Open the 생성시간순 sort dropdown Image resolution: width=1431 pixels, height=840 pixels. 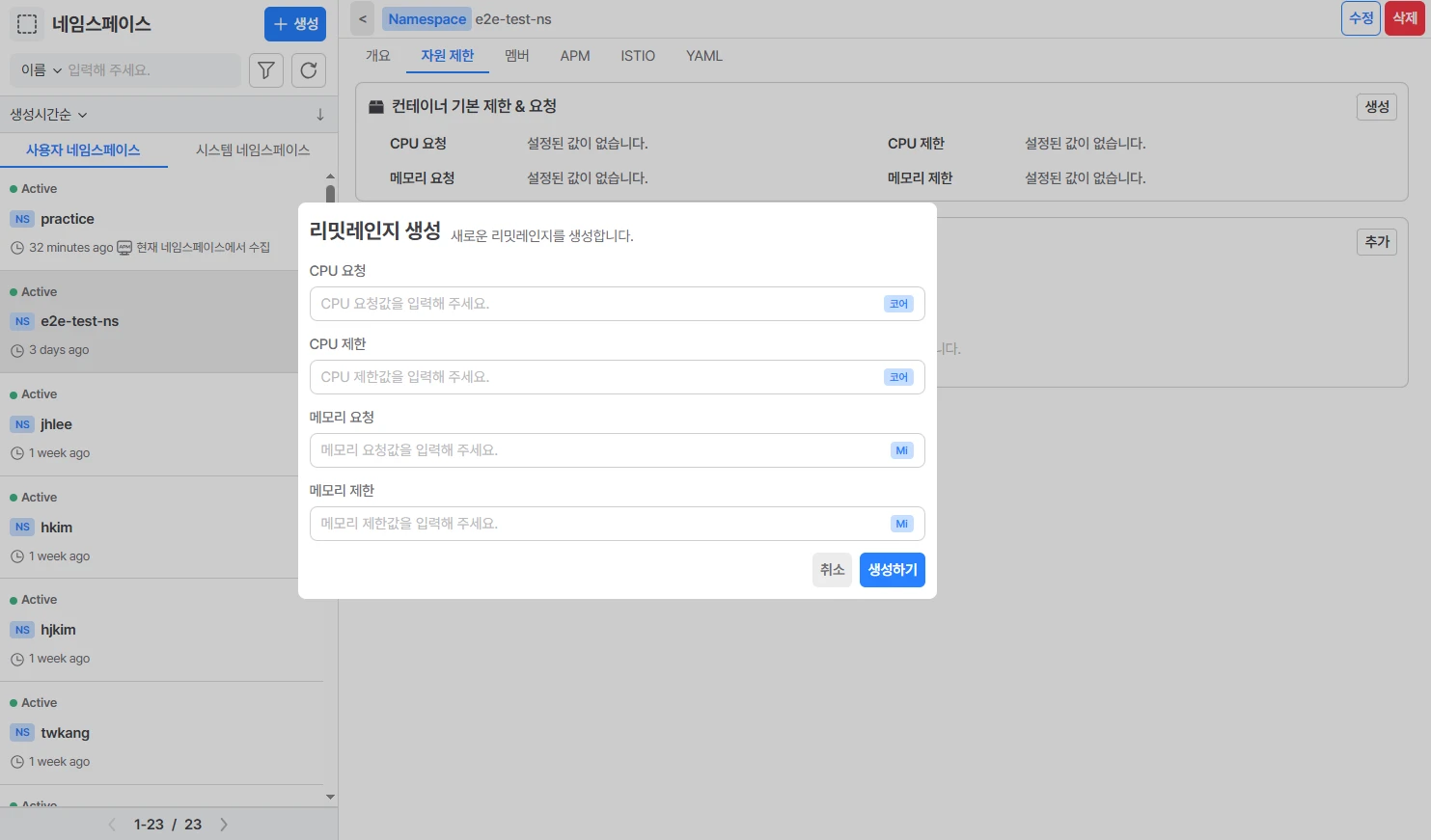coord(48,115)
